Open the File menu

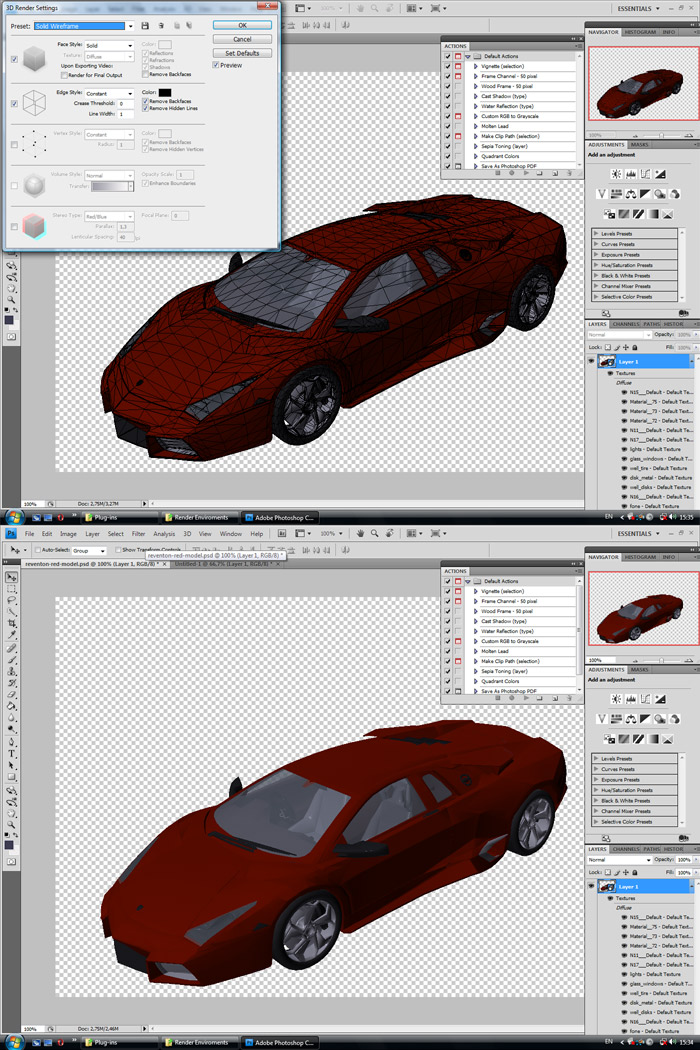click(29, 534)
